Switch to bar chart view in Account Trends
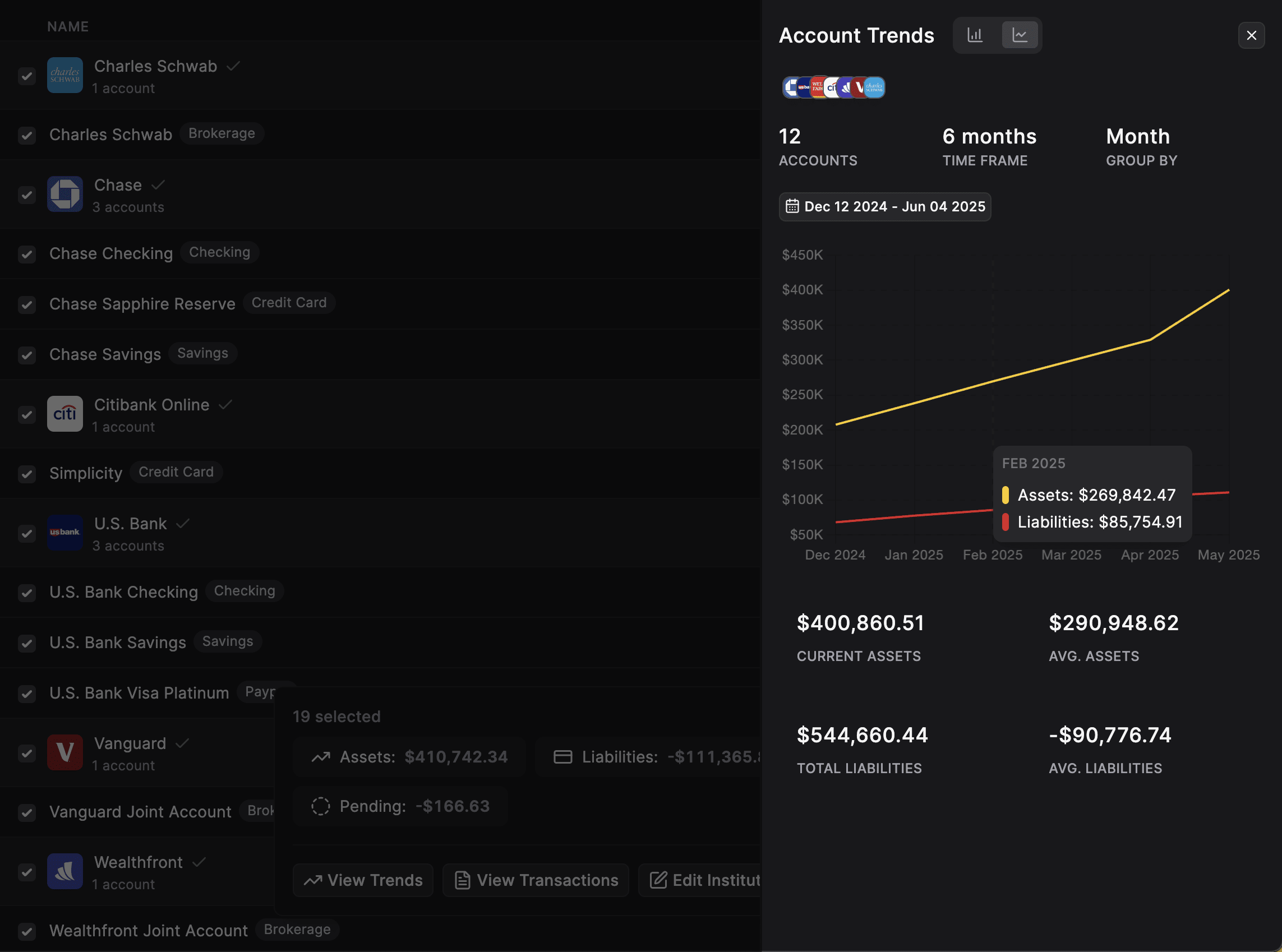 975,35
